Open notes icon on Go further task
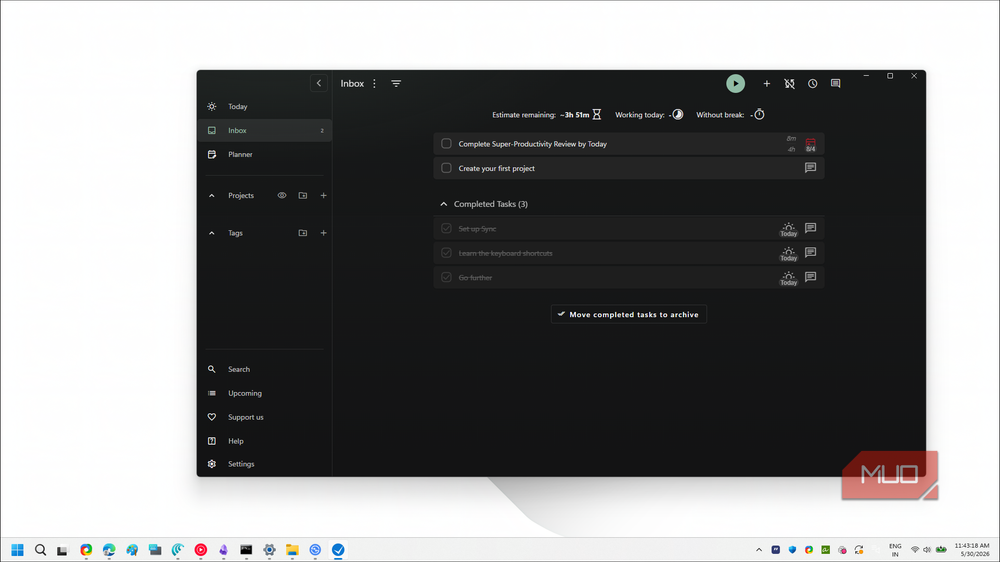Image resolution: width=1000 pixels, height=562 pixels. 811,277
